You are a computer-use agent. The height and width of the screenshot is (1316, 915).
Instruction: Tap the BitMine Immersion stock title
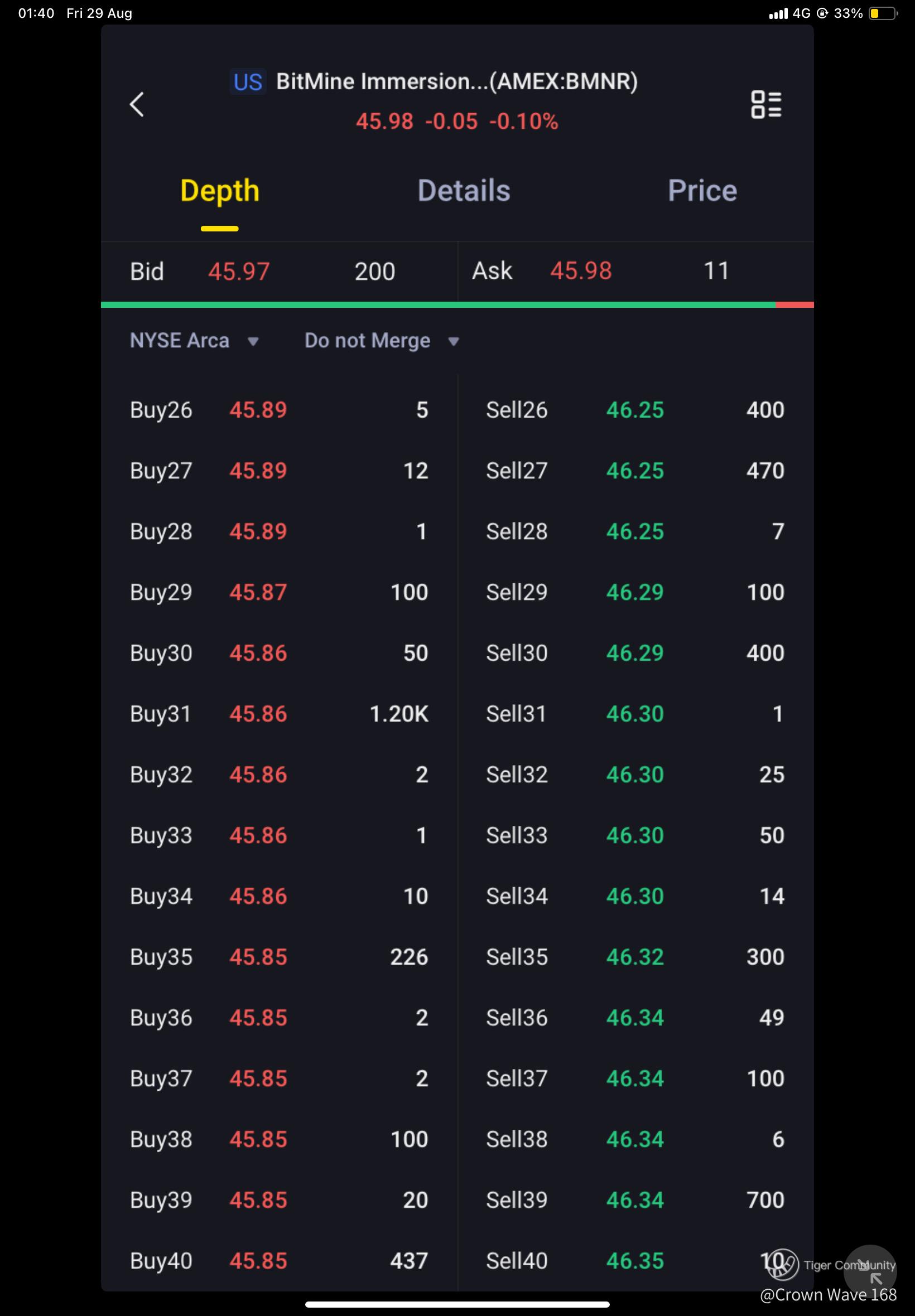point(457,82)
